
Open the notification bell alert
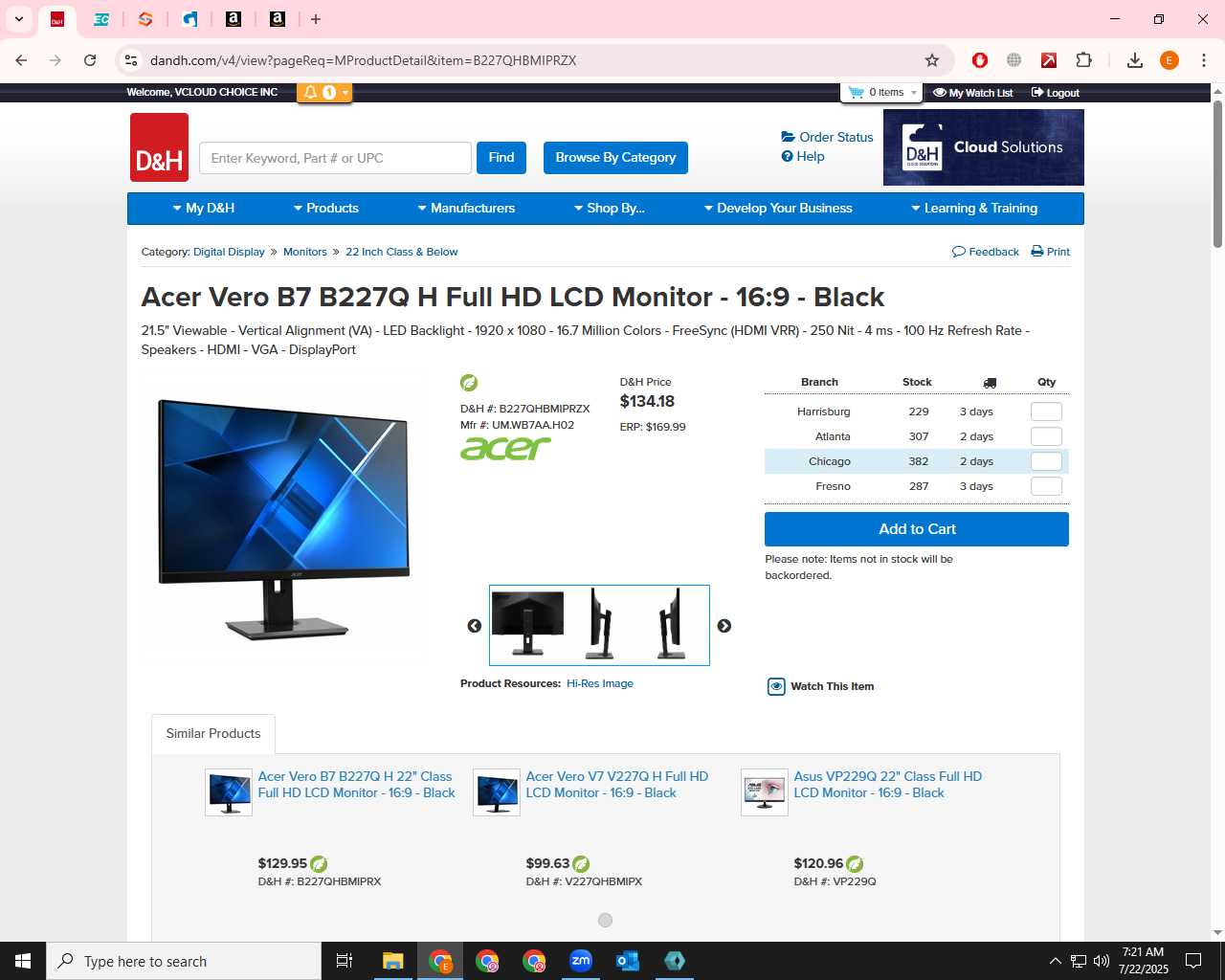coord(324,92)
